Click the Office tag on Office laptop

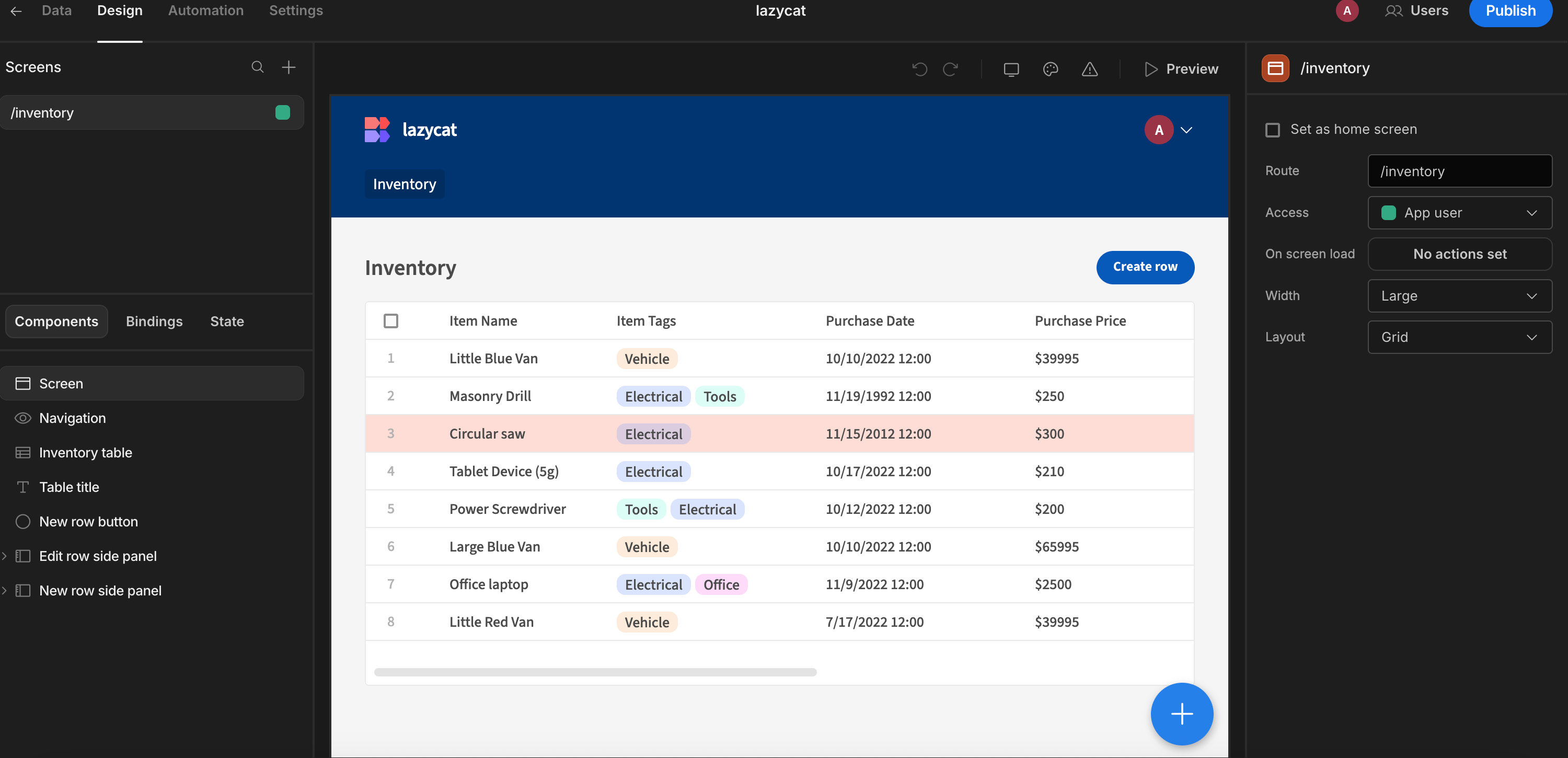[x=721, y=584]
